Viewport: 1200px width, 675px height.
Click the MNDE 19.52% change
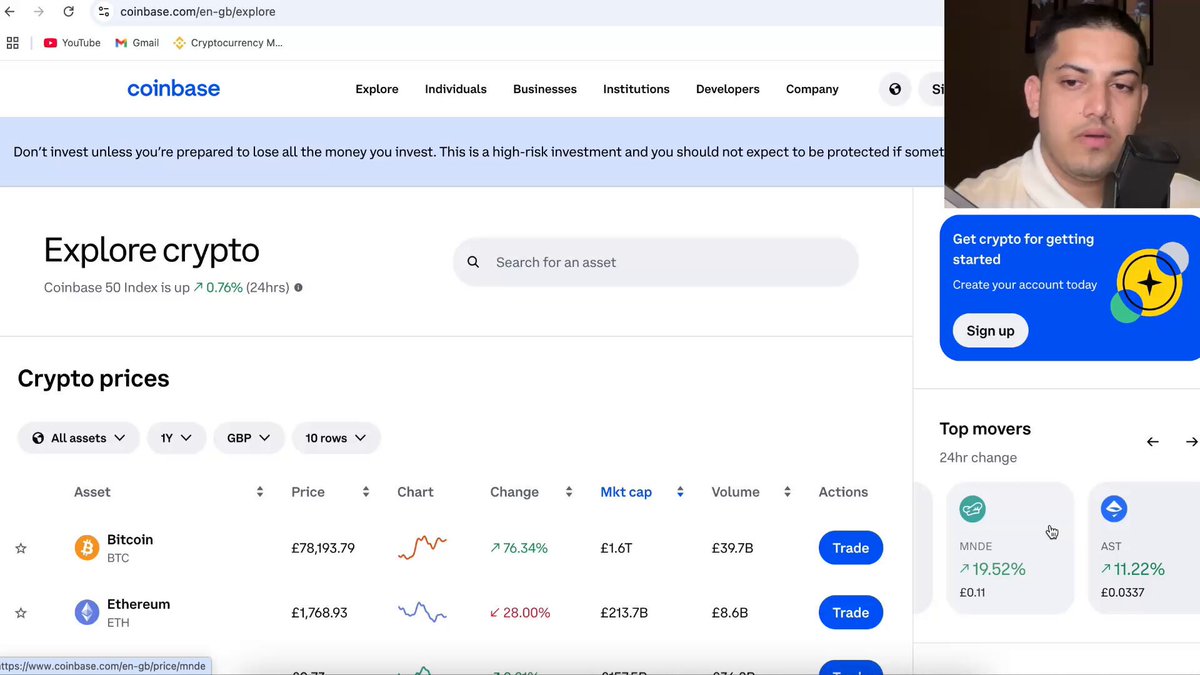pyautogui.click(x=992, y=569)
